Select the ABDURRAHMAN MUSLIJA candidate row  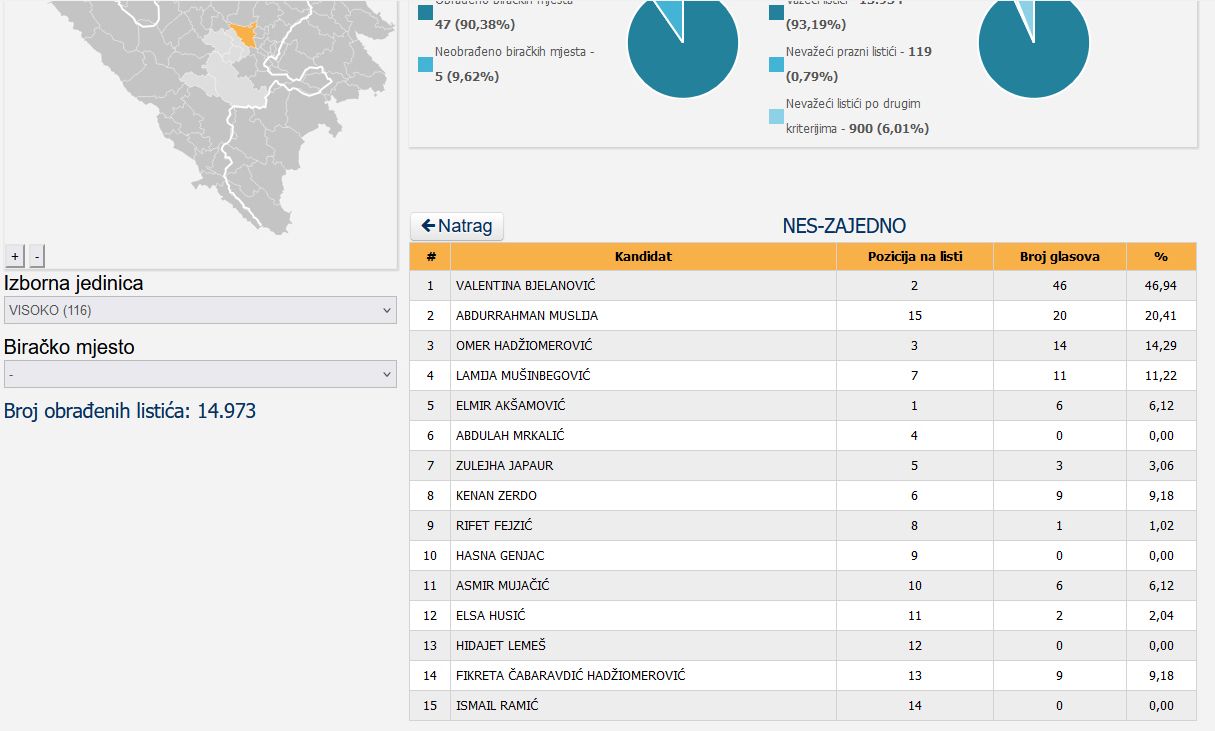[x=803, y=316]
